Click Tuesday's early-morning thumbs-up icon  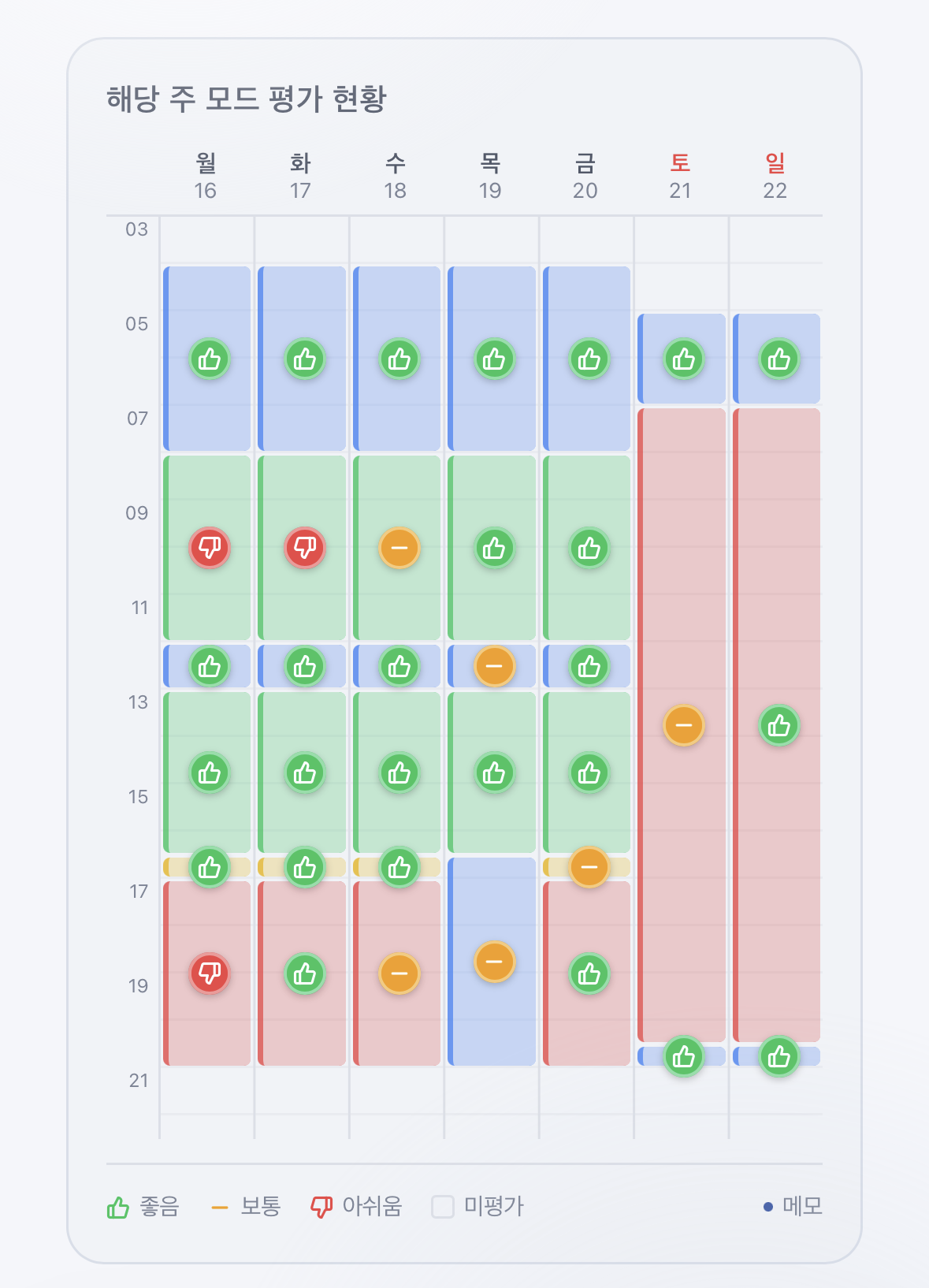[x=305, y=359]
